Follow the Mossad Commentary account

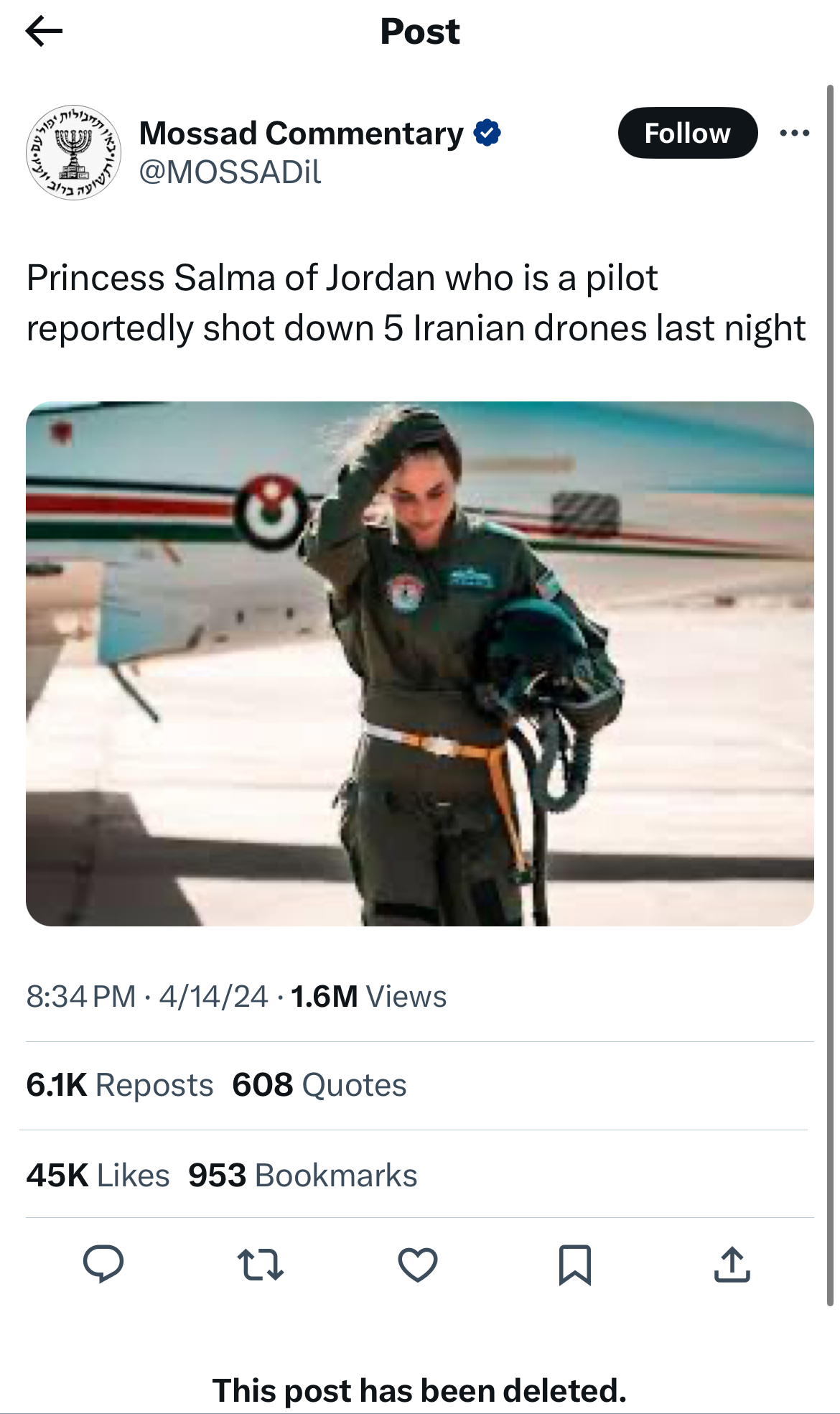(x=687, y=134)
